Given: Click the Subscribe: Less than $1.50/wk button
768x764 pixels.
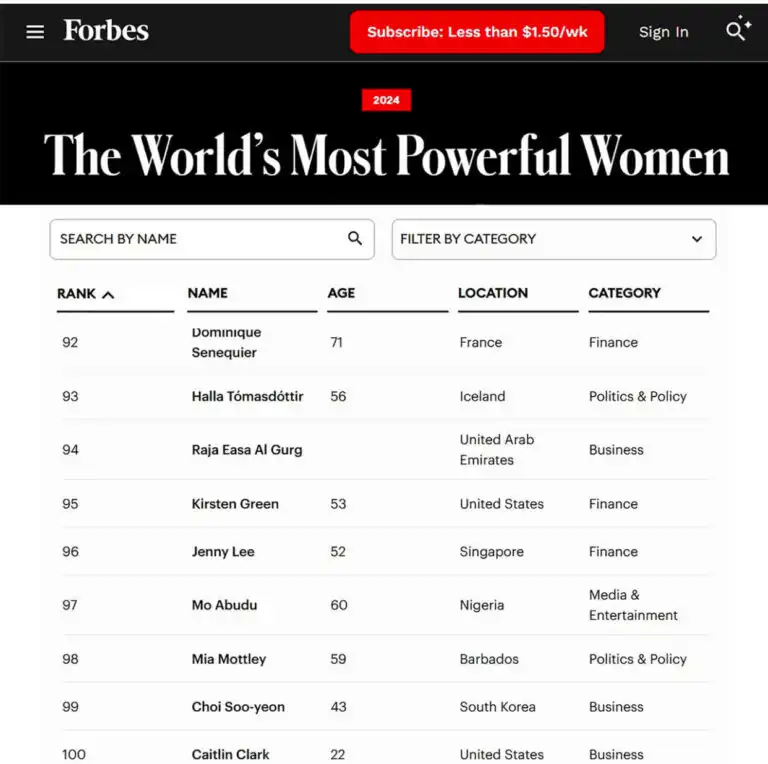Looking at the screenshot, I should click(477, 32).
